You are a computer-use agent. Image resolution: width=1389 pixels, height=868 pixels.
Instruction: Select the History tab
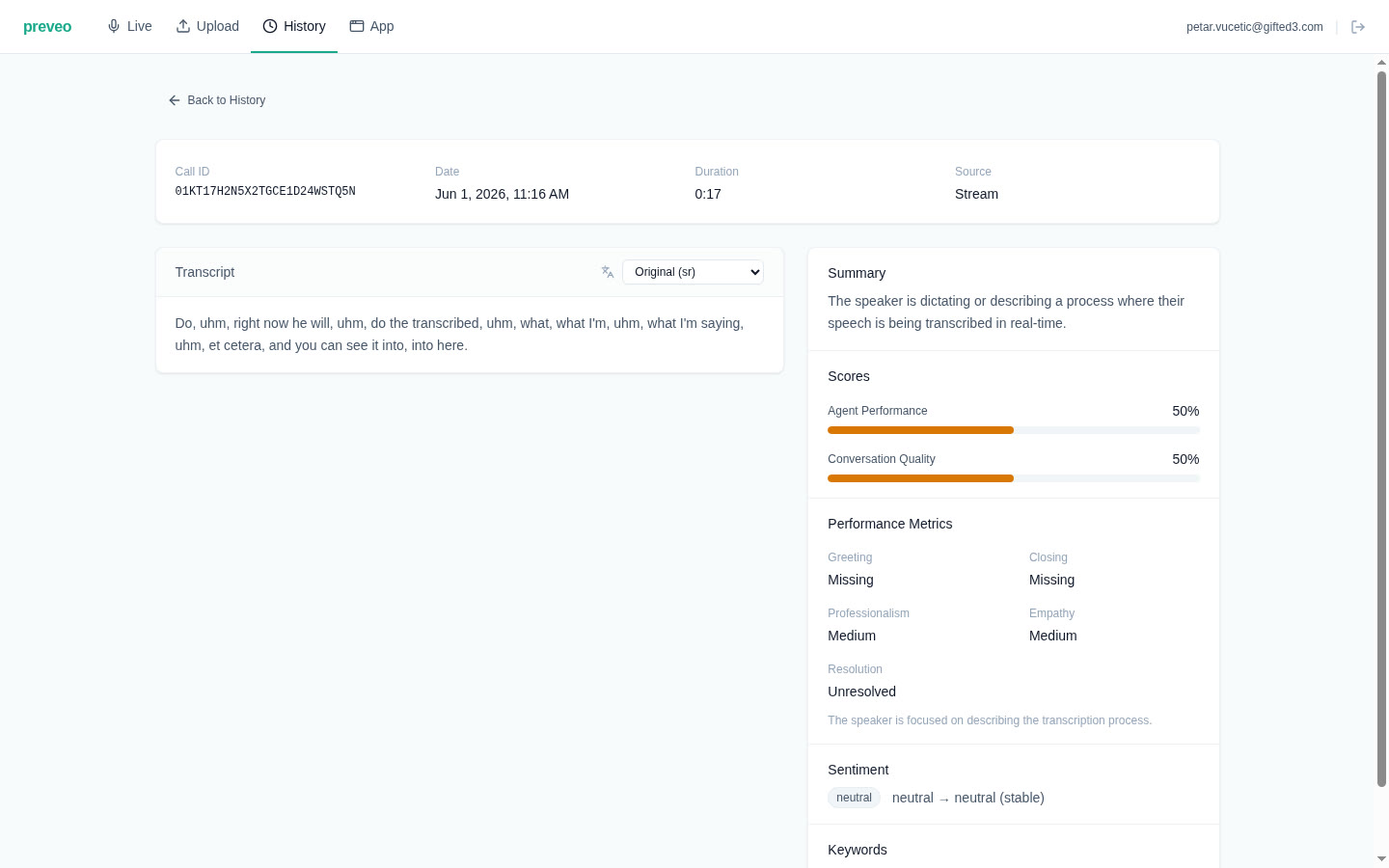point(294,26)
